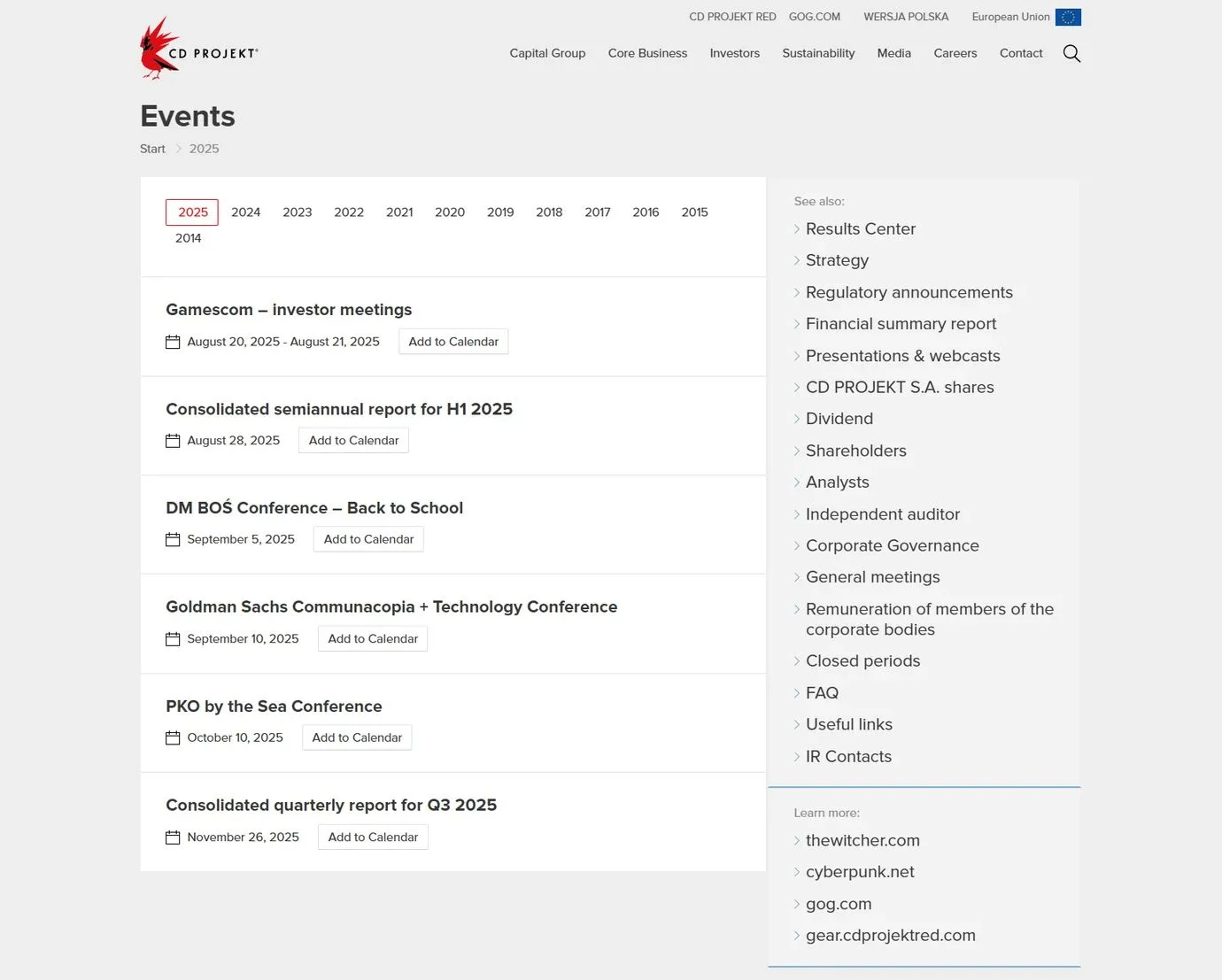Select the 2025 year tab
This screenshot has height=980, width=1222.
click(x=192, y=212)
